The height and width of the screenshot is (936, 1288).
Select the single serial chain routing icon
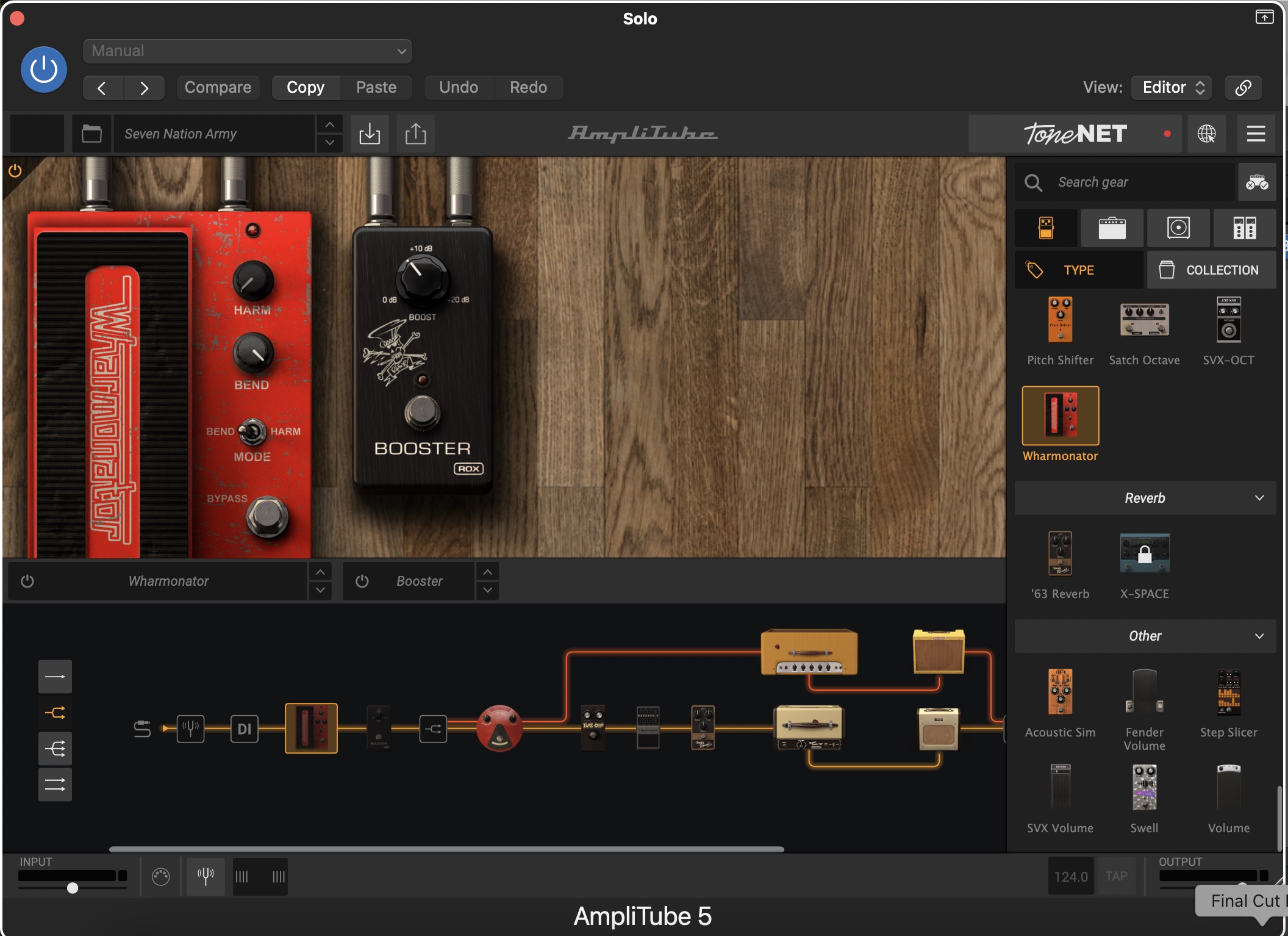(x=55, y=677)
